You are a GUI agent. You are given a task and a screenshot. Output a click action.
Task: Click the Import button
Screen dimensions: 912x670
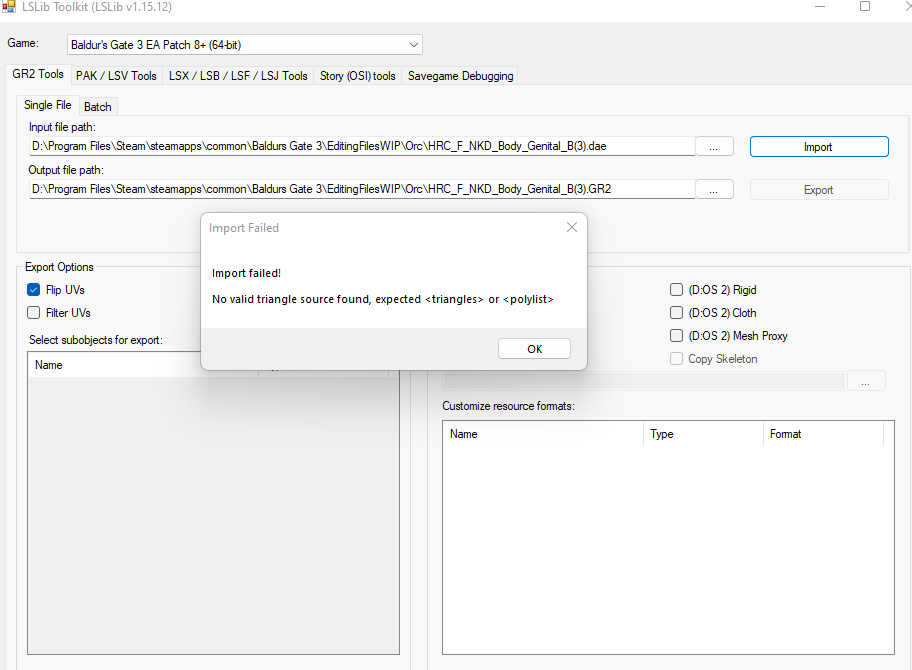[819, 147]
